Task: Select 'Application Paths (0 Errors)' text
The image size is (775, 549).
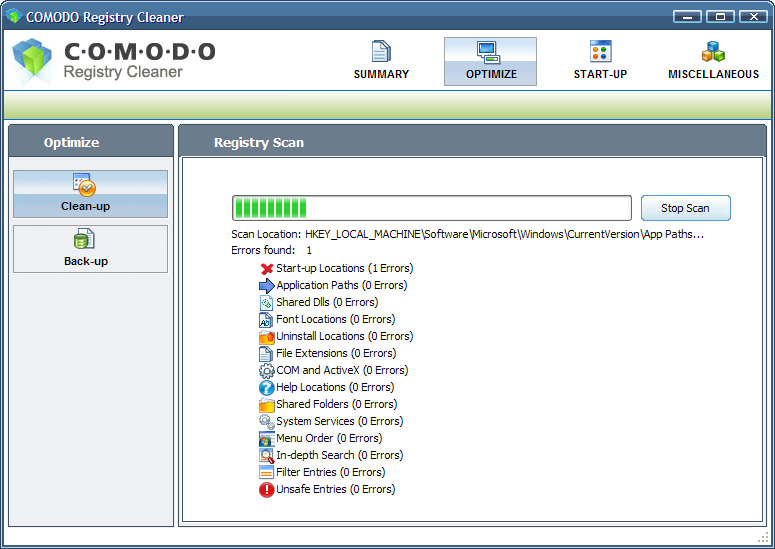Action: (342, 285)
